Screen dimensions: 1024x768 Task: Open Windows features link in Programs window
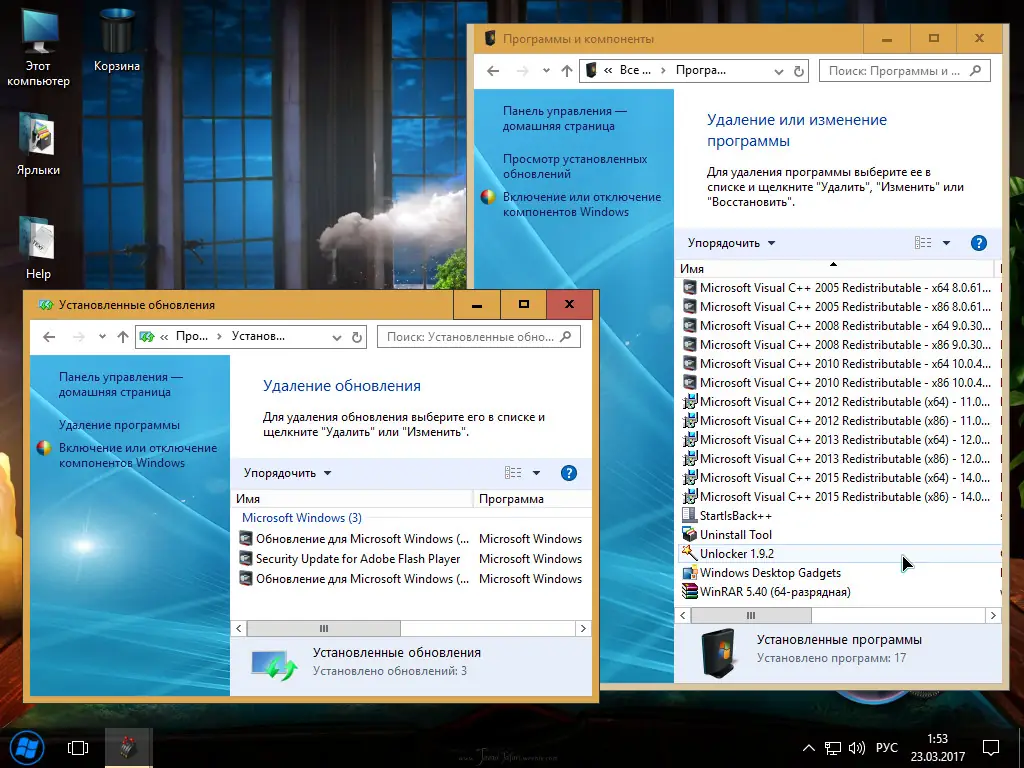581,204
